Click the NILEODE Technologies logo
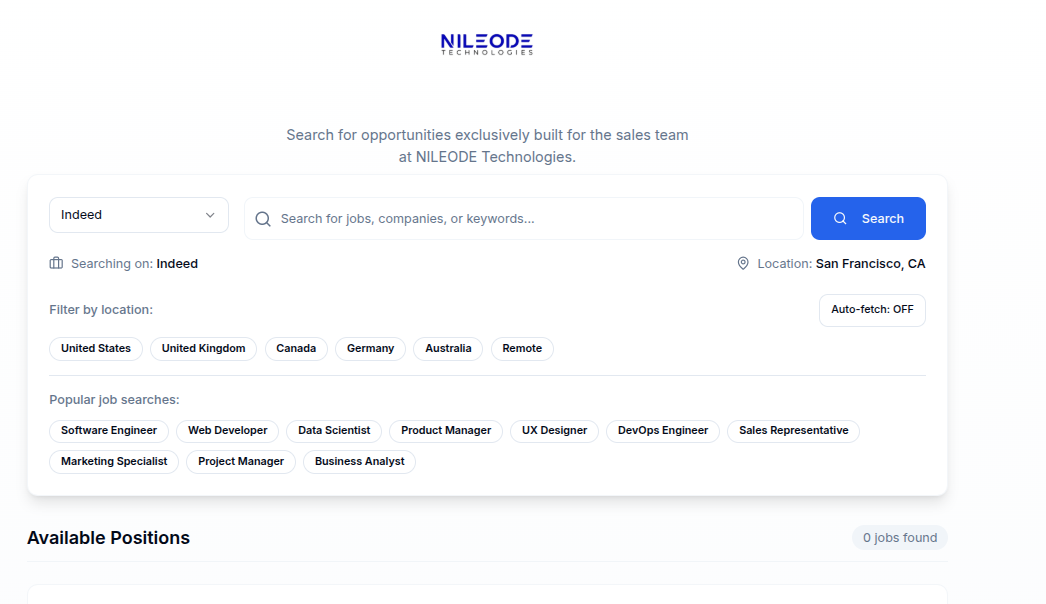The height and width of the screenshot is (604, 1046). [487, 45]
